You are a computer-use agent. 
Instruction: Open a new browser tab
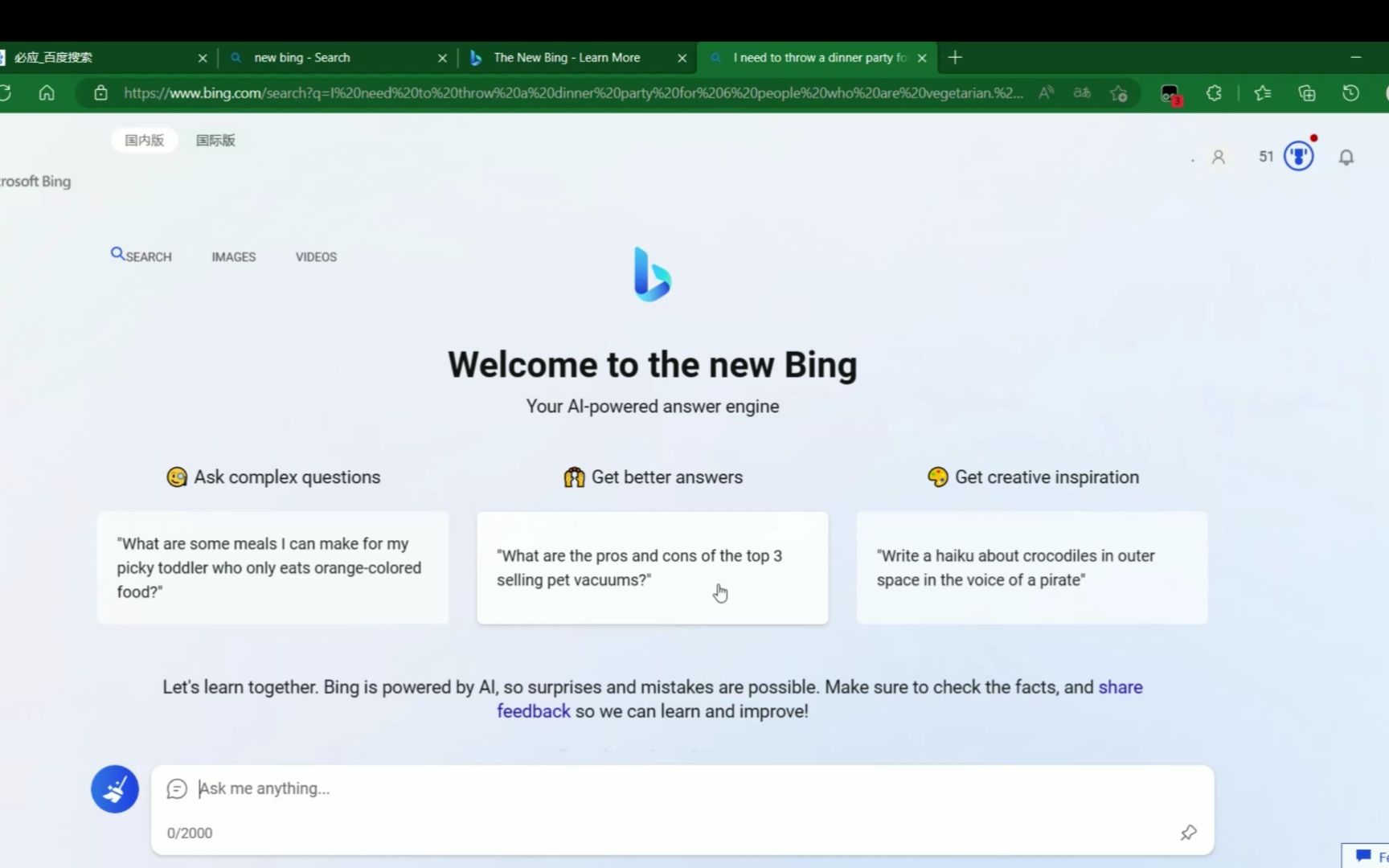(x=955, y=58)
